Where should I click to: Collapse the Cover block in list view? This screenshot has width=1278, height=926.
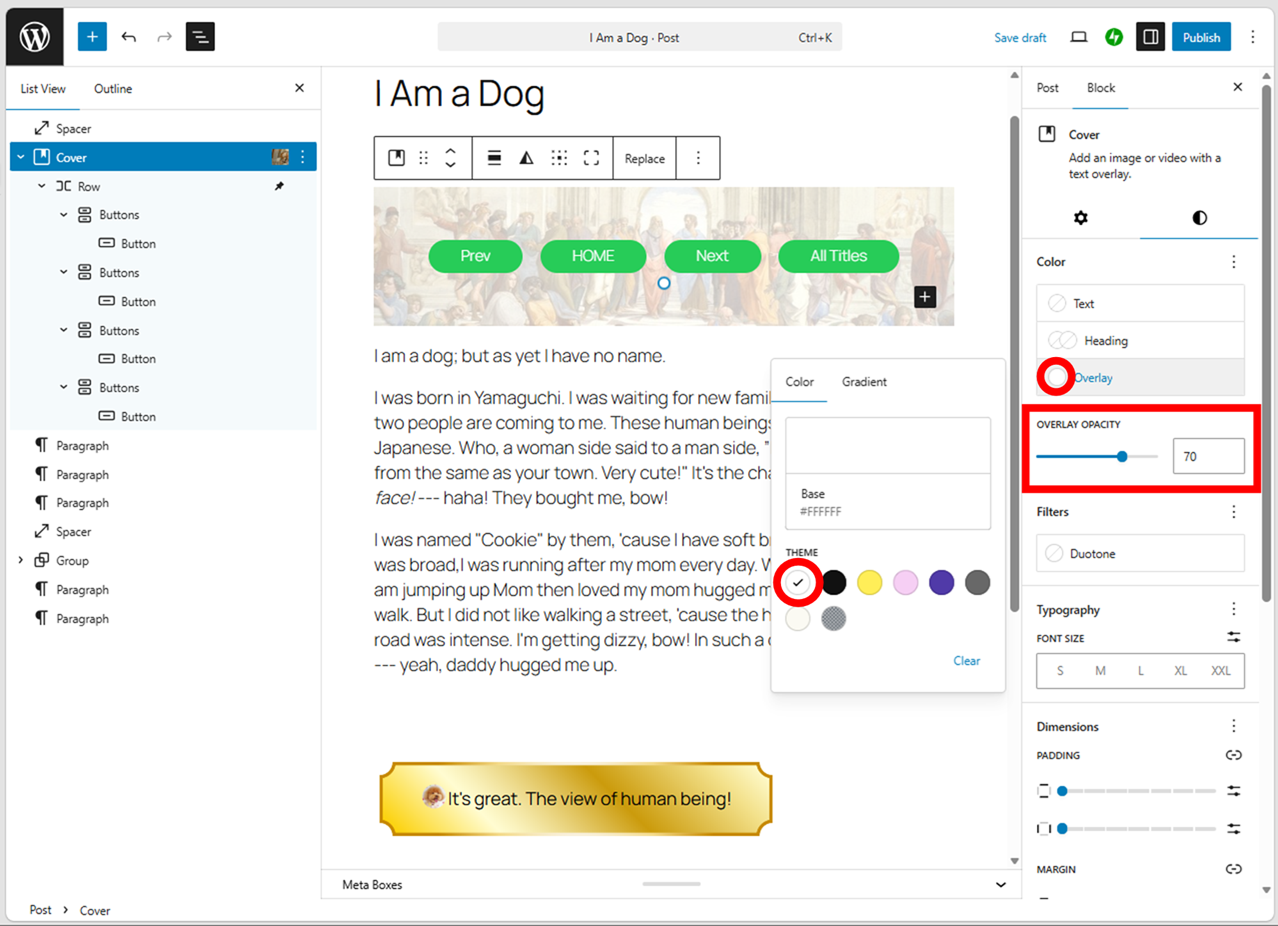coord(21,157)
